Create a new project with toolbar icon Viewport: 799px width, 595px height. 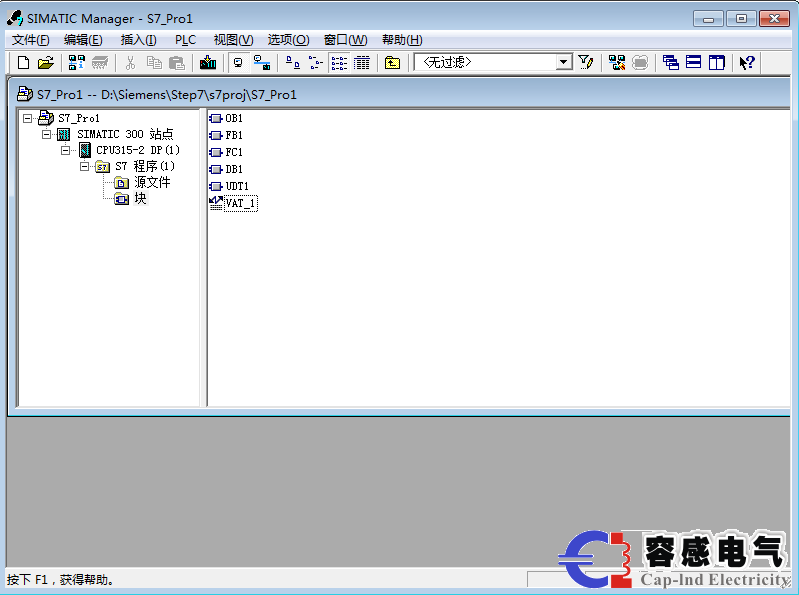point(23,63)
